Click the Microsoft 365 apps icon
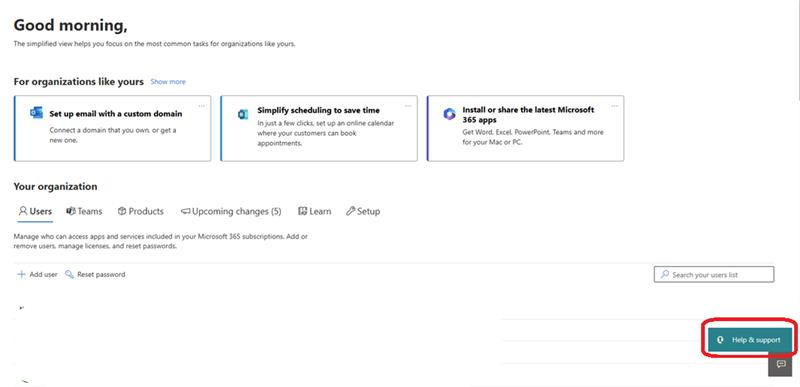The image size is (800, 387). (449, 114)
